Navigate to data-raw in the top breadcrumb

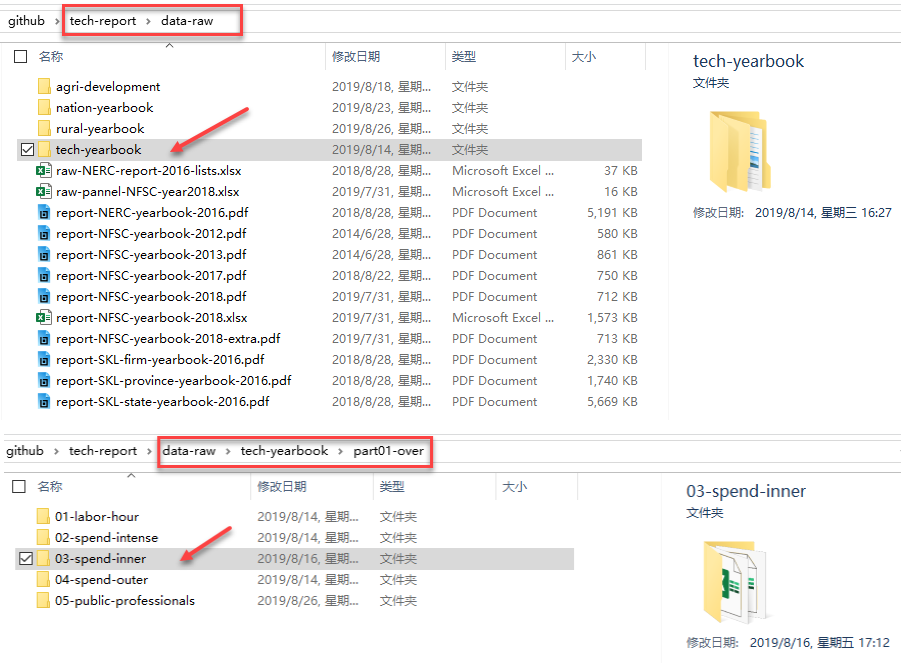187,21
